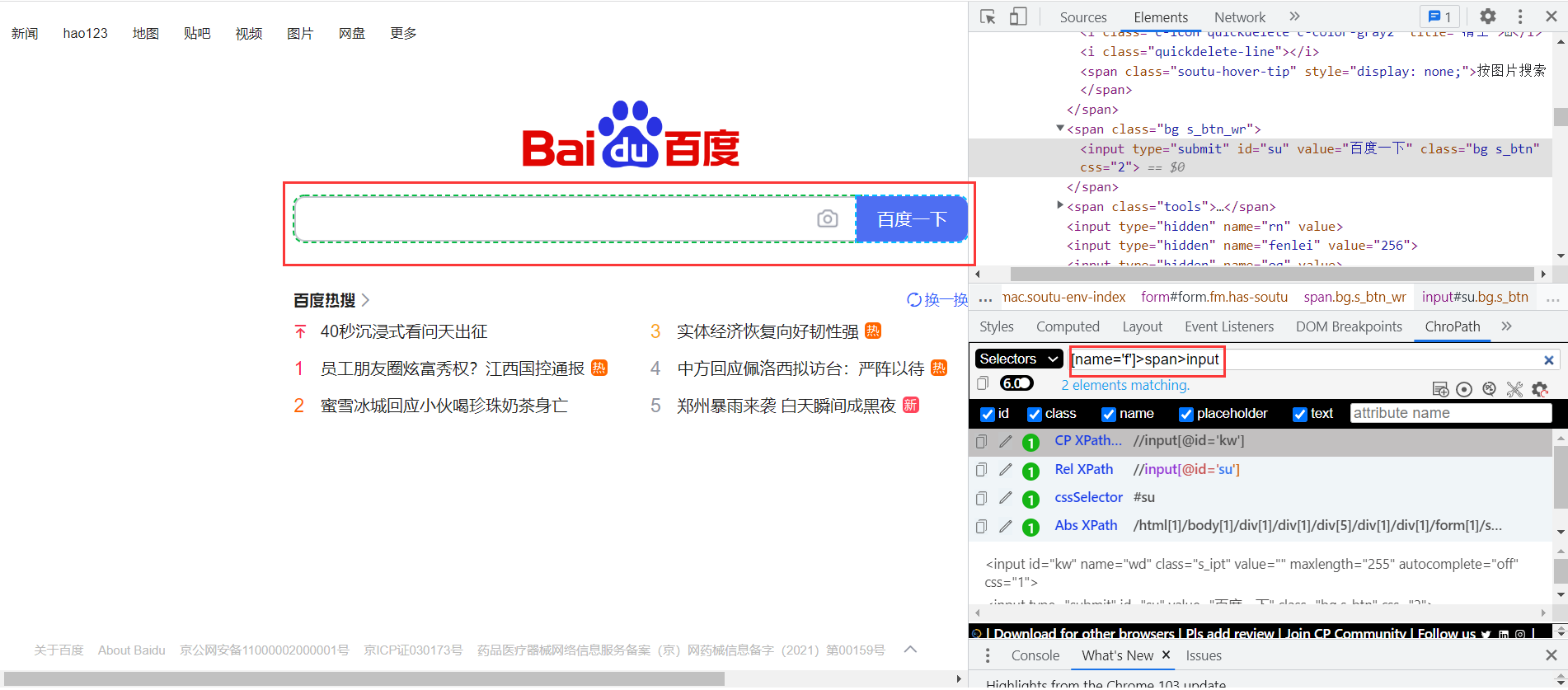Open the Issues drawer tab
This screenshot has height=690, width=1568.
pyautogui.click(x=1204, y=655)
